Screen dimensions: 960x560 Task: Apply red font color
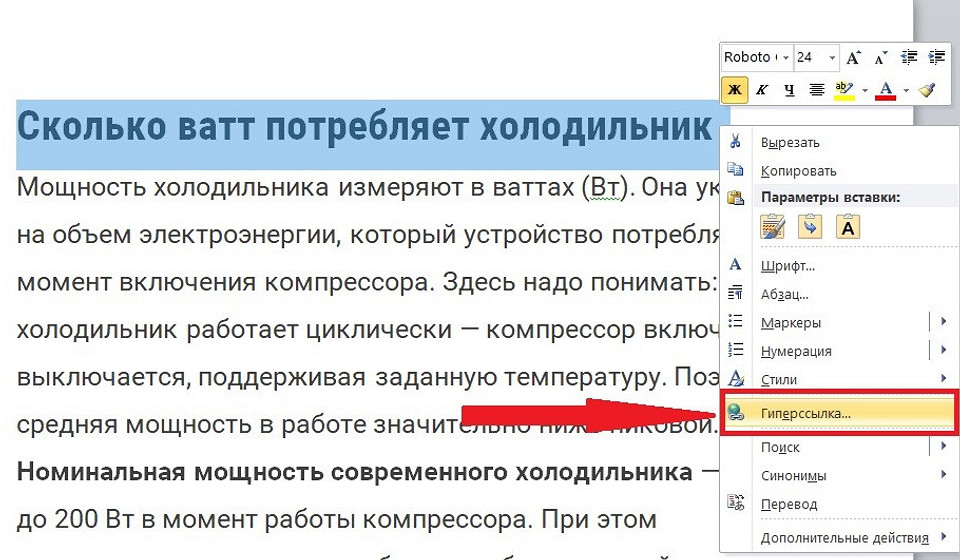click(x=886, y=90)
